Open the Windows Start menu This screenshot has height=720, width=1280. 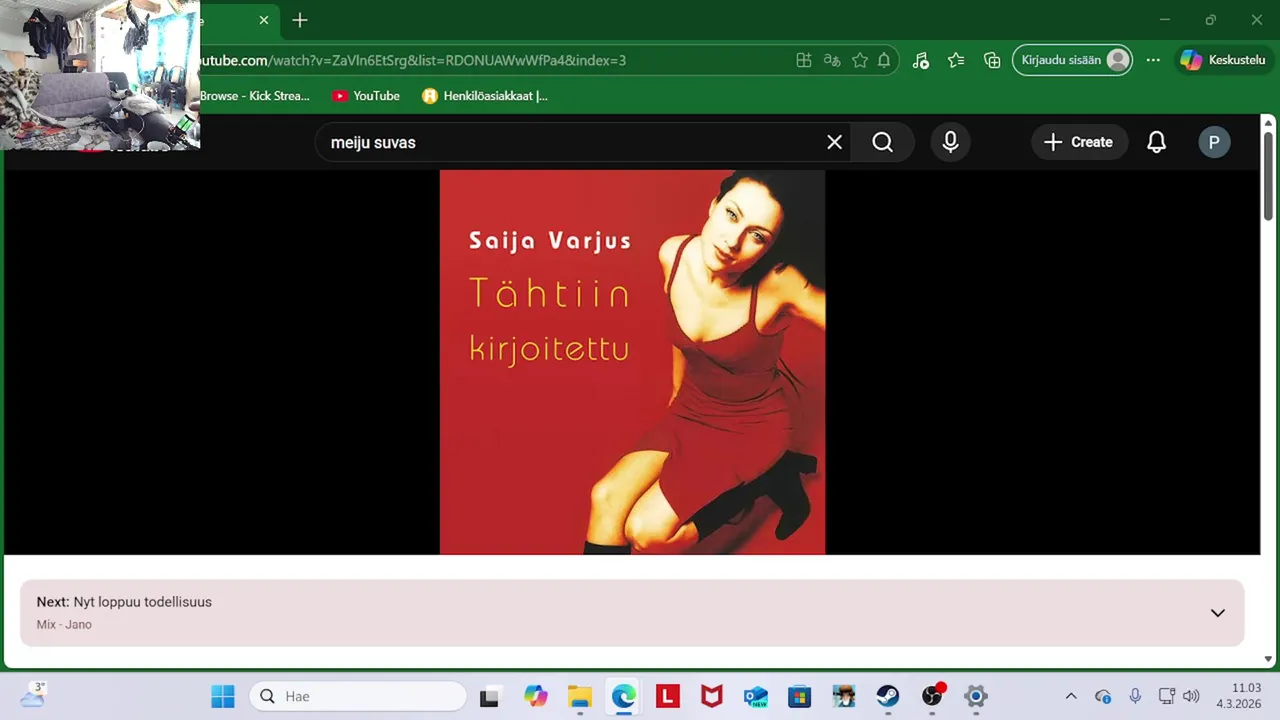(x=222, y=696)
